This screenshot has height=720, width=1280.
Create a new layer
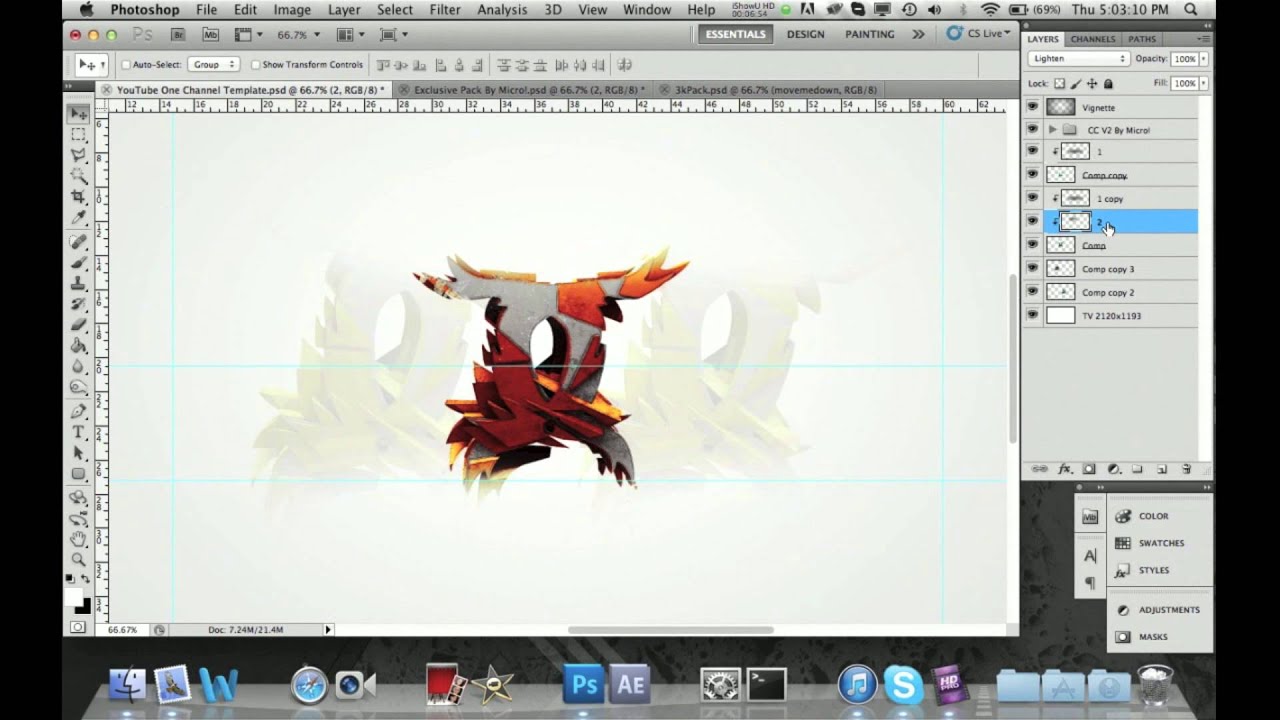click(1162, 469)
